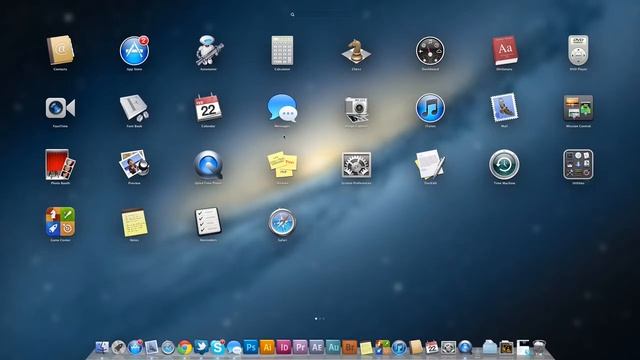Open Safari compass in the Dock
Viewport: 640px width, 360px height.
pyautogui.click(x=168, y=348)
